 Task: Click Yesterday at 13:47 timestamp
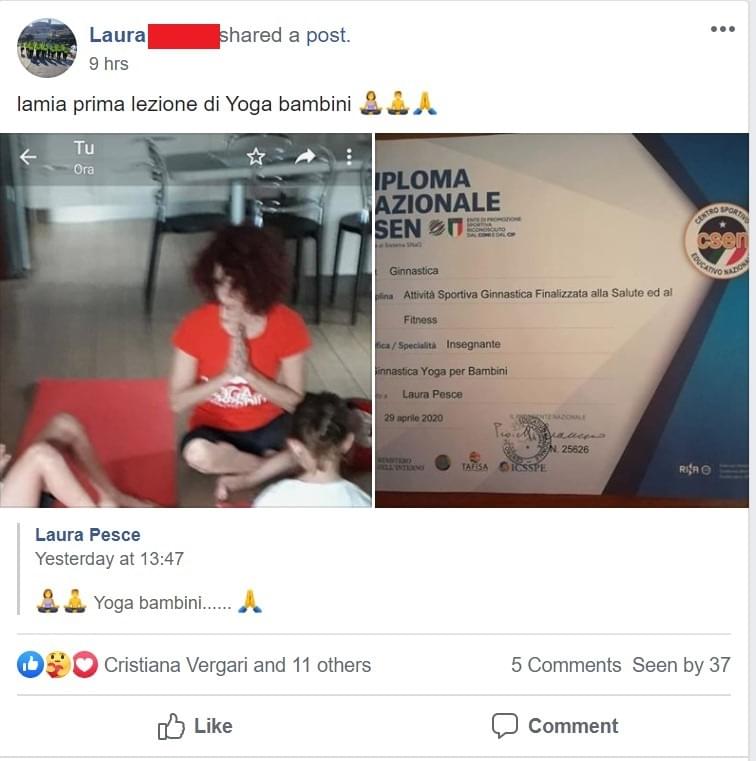pos(109,559)
